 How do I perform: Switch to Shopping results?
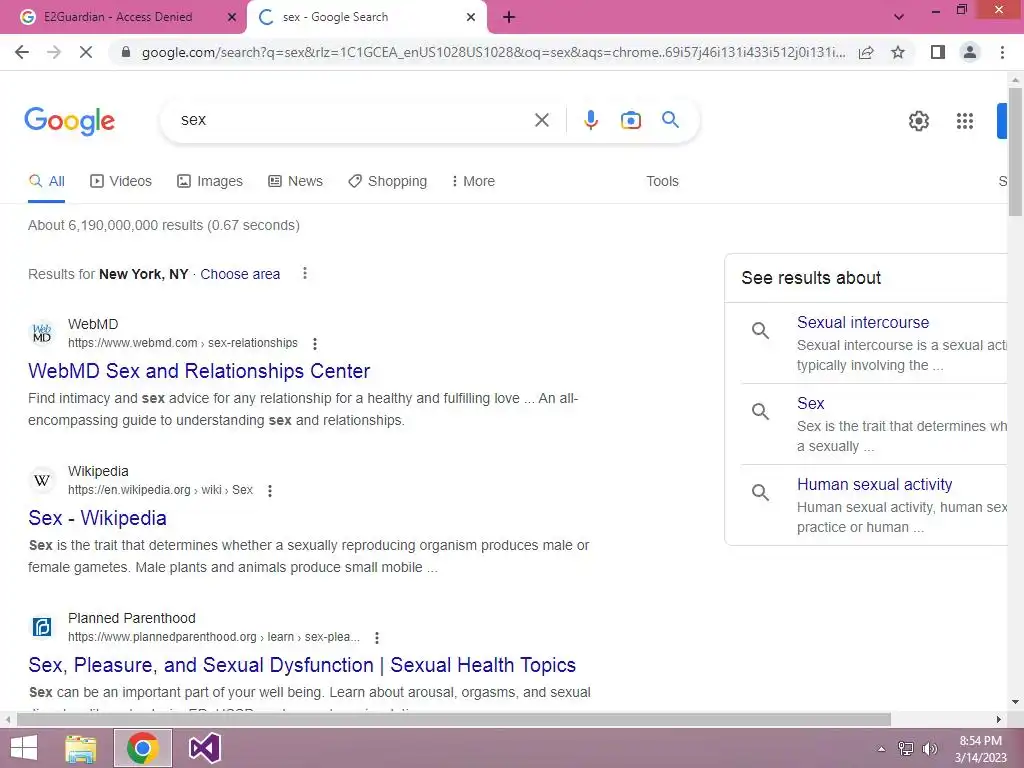coord(387,182)
